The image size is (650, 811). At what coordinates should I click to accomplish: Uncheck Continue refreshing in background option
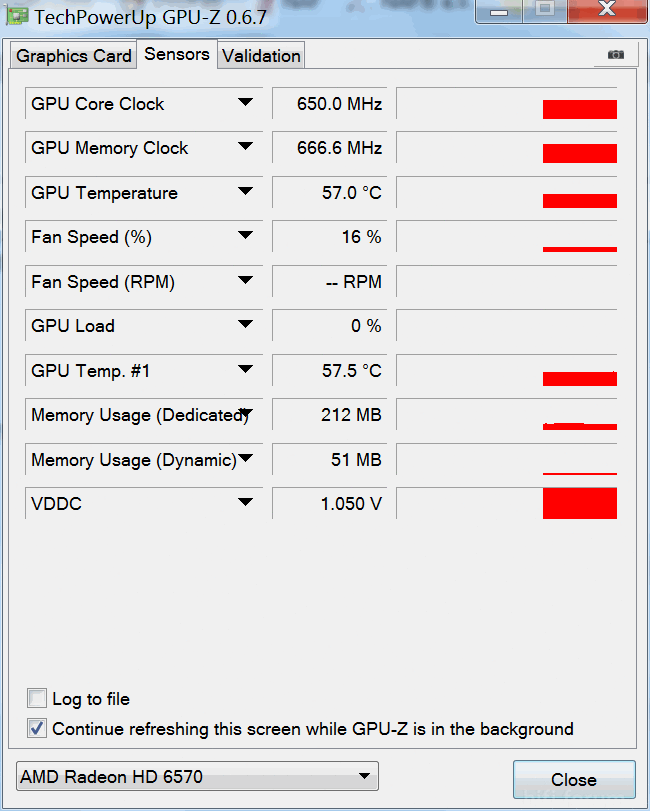(37, 728)
